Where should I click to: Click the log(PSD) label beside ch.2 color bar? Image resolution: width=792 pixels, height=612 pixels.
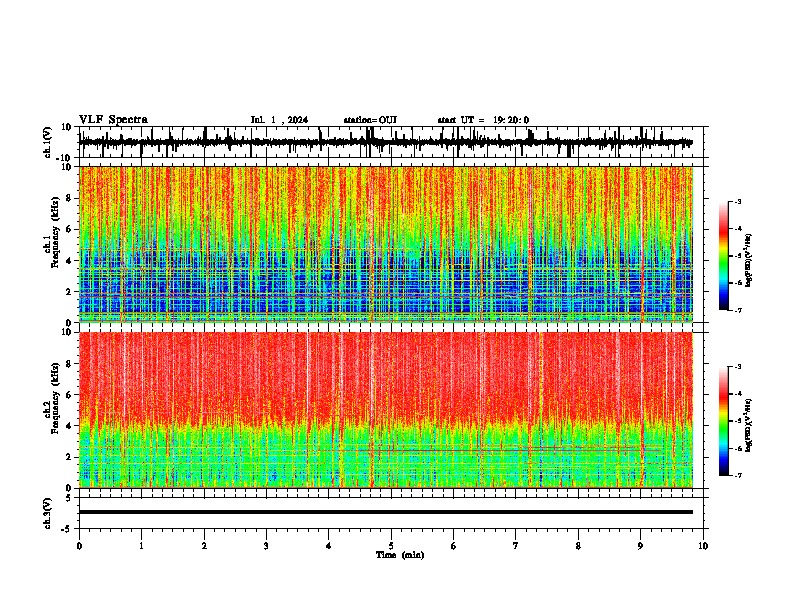click(x=749, y=425)
